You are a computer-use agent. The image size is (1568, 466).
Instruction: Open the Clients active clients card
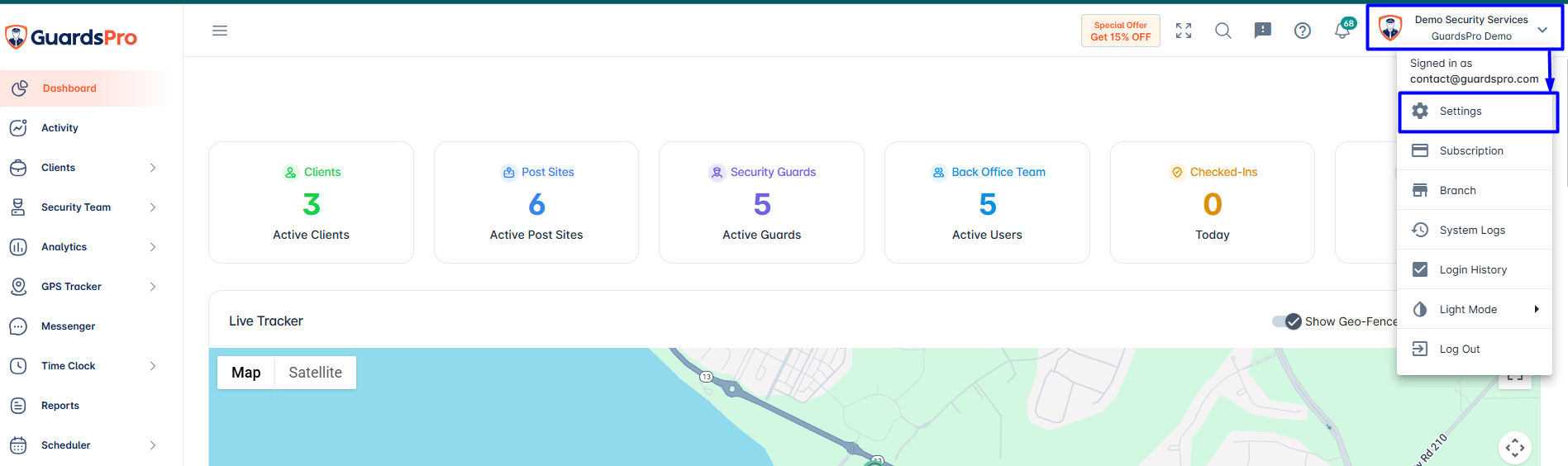(311, 202)
